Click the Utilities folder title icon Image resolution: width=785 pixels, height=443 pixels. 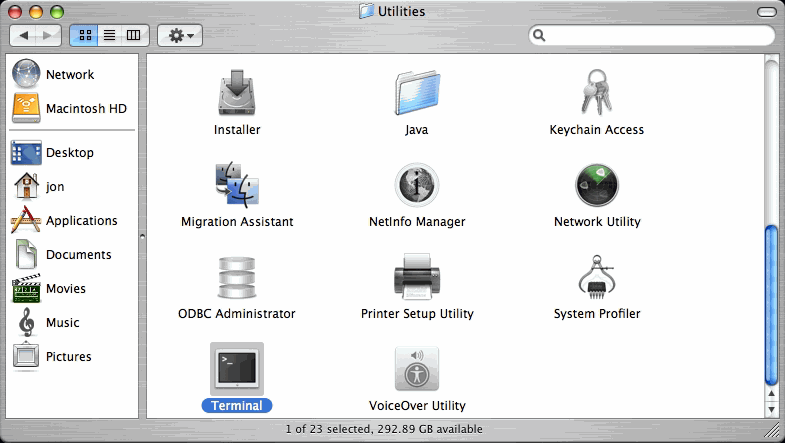(366, 11)
